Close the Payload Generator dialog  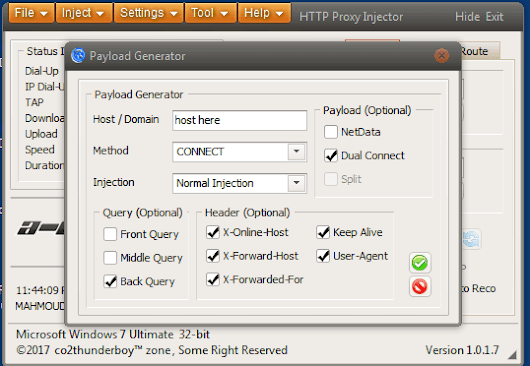[x=441, y=56]
